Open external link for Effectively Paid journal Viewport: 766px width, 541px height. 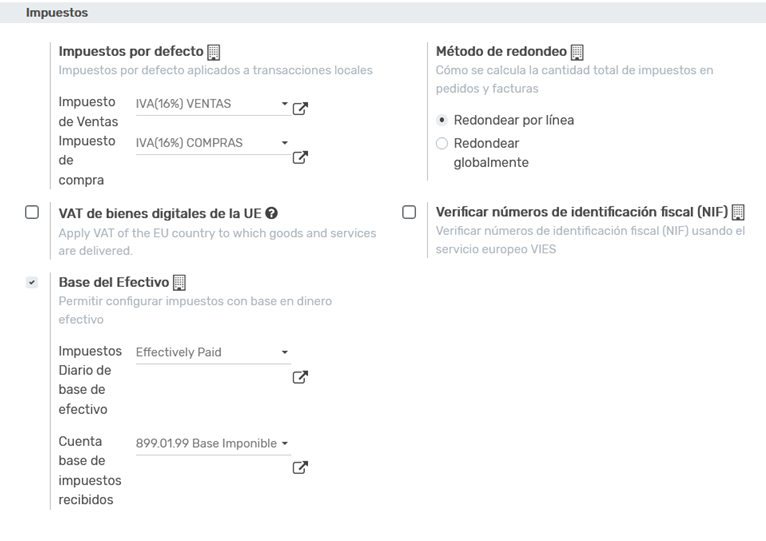300,377
